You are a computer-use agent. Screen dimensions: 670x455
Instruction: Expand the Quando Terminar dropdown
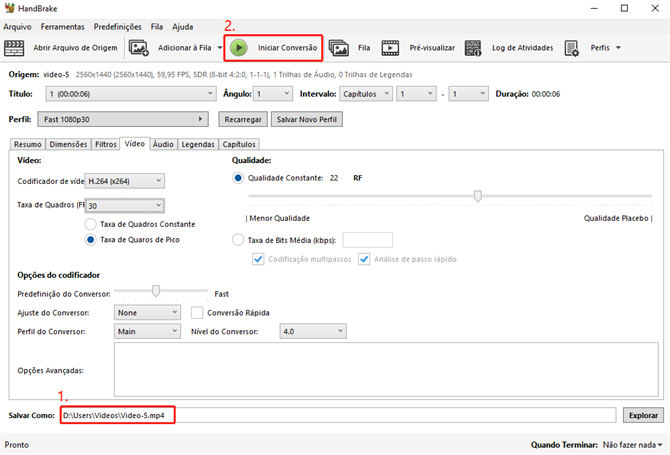[x=631, y=444]
